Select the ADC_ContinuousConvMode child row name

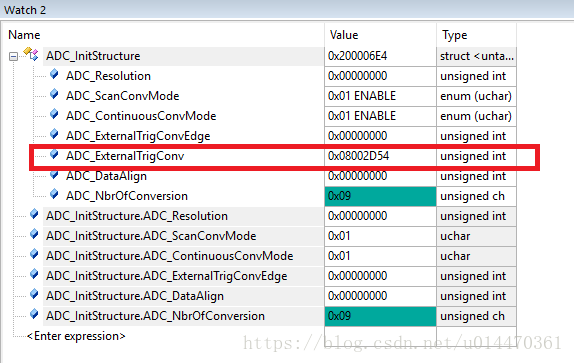141,116
